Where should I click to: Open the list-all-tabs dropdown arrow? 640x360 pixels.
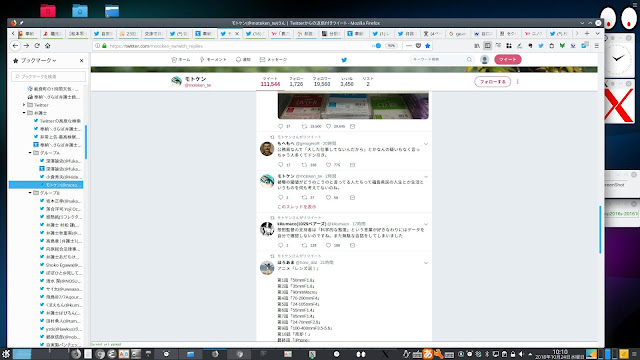coord(597,33)
